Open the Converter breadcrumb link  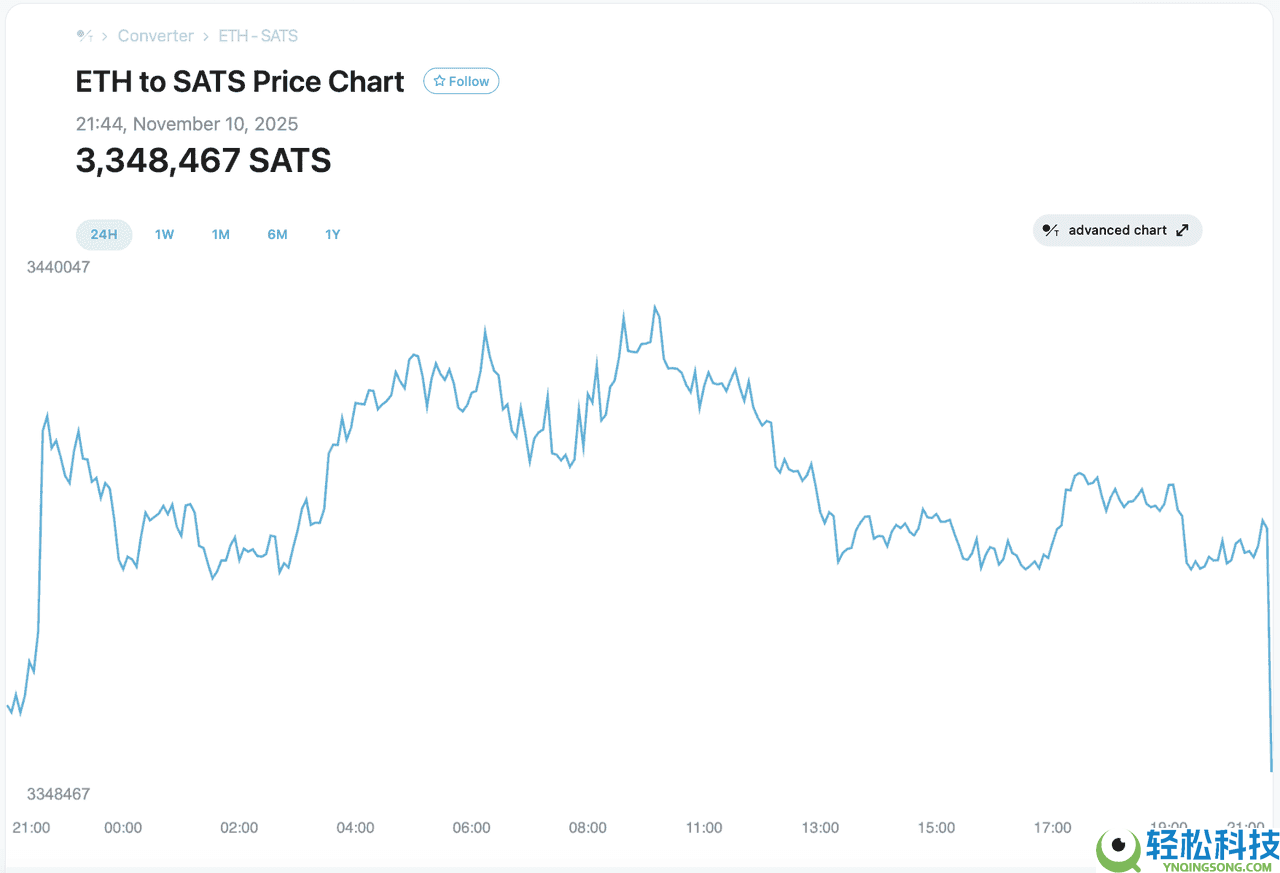[x=155, y=36]
